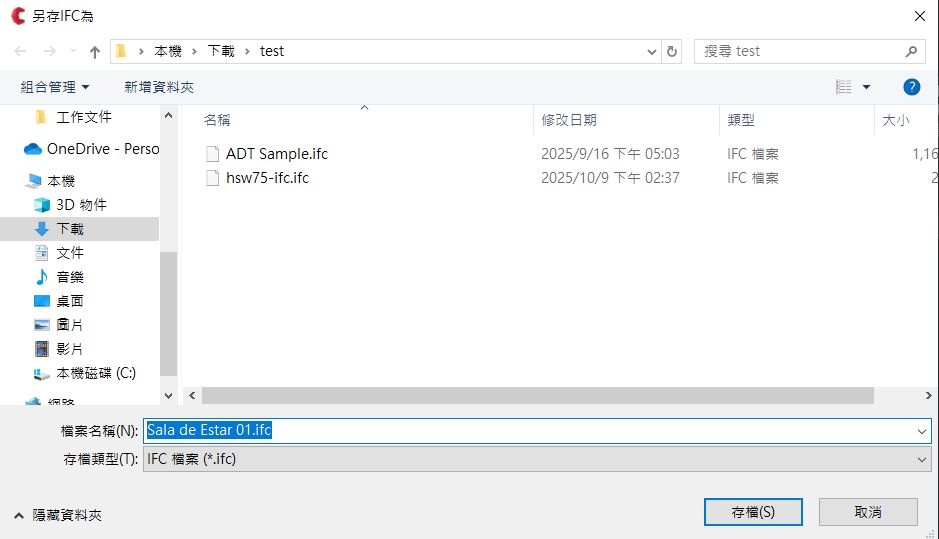Select OneDrive - Personal in sidebar
Image resolution: width=939 pixels, height=539 pixels.
pos(103,149)
